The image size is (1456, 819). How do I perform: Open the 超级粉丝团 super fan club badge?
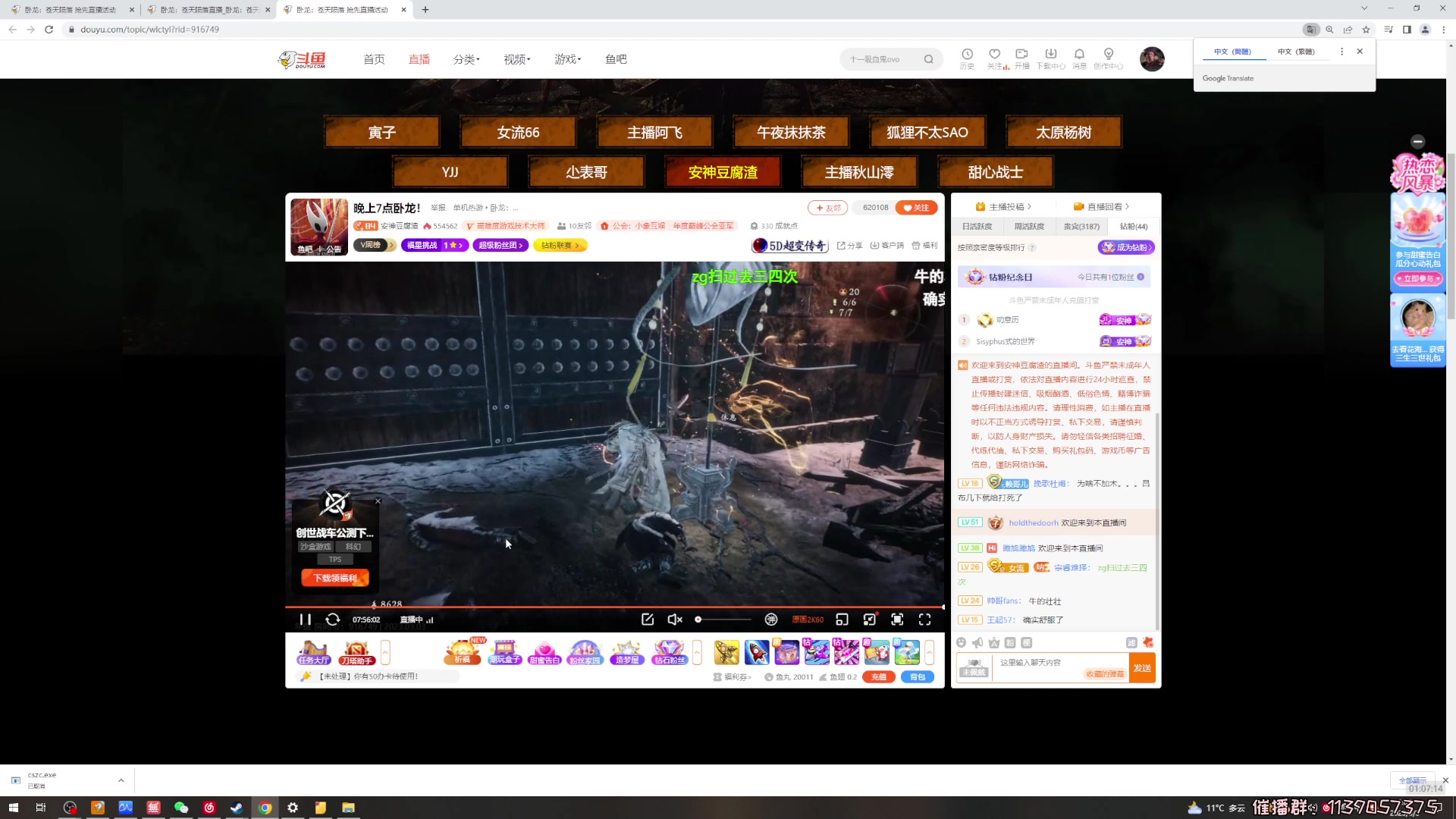click(500, 245)
